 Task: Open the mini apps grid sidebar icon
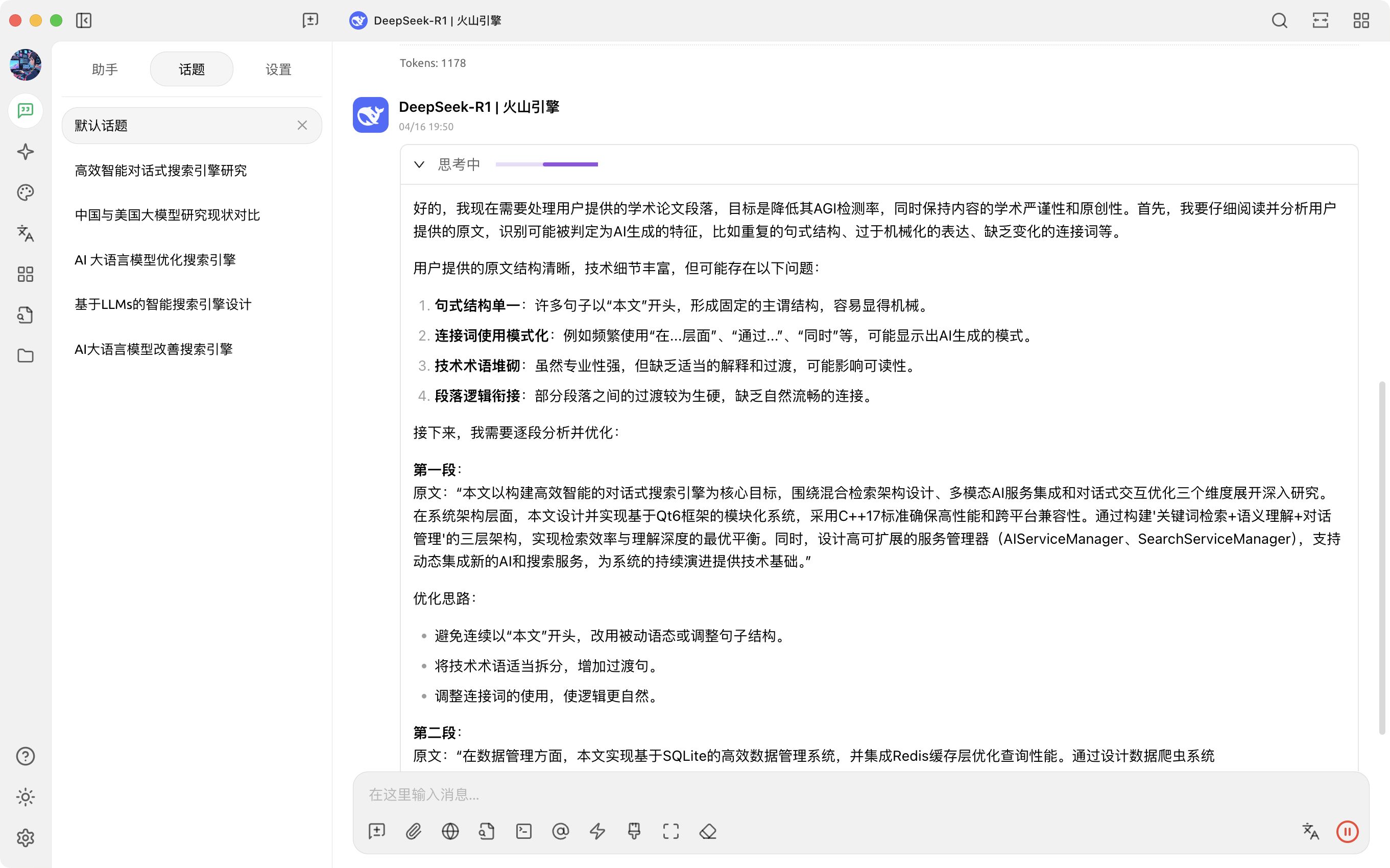click(25, 274)
